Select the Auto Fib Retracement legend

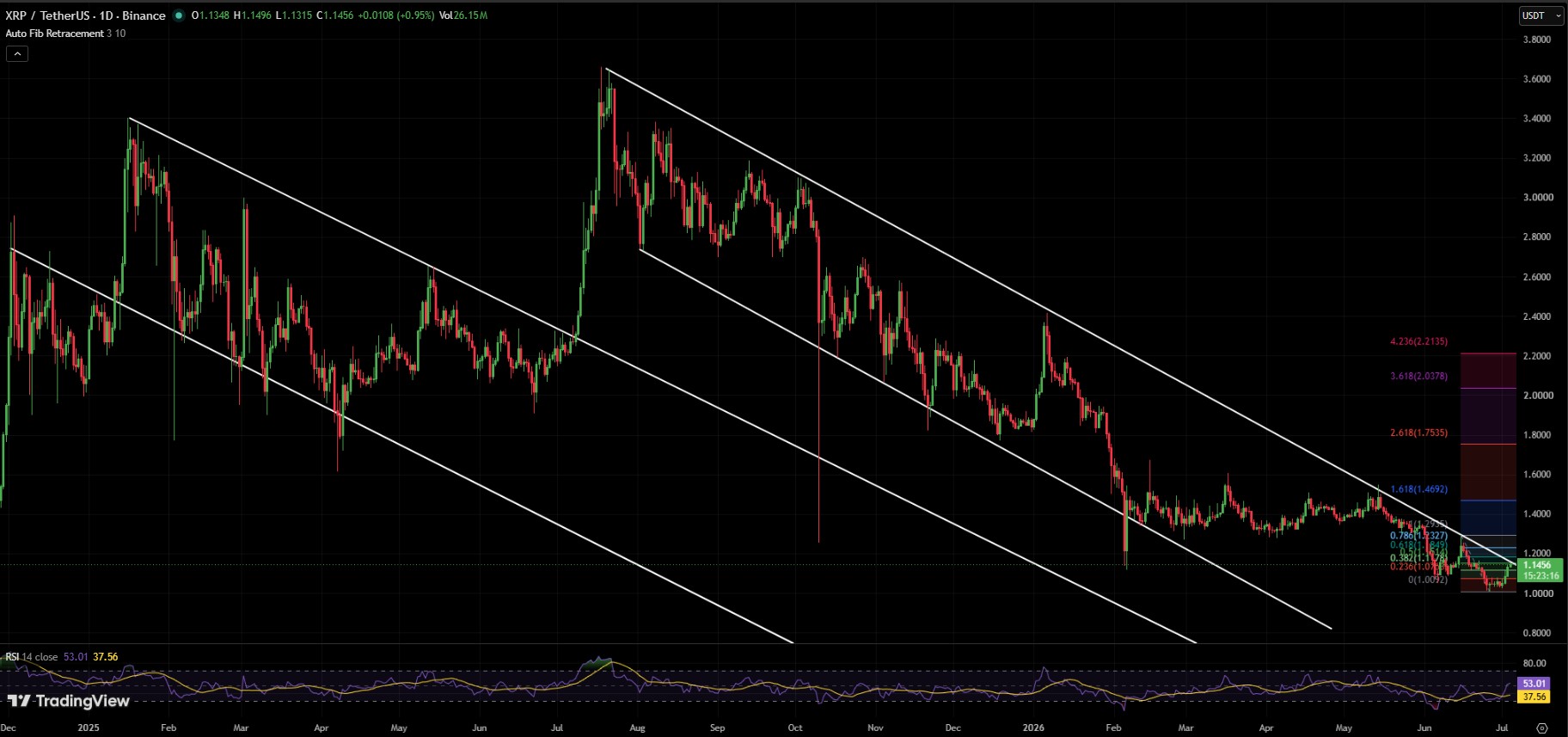coord(65,34)
